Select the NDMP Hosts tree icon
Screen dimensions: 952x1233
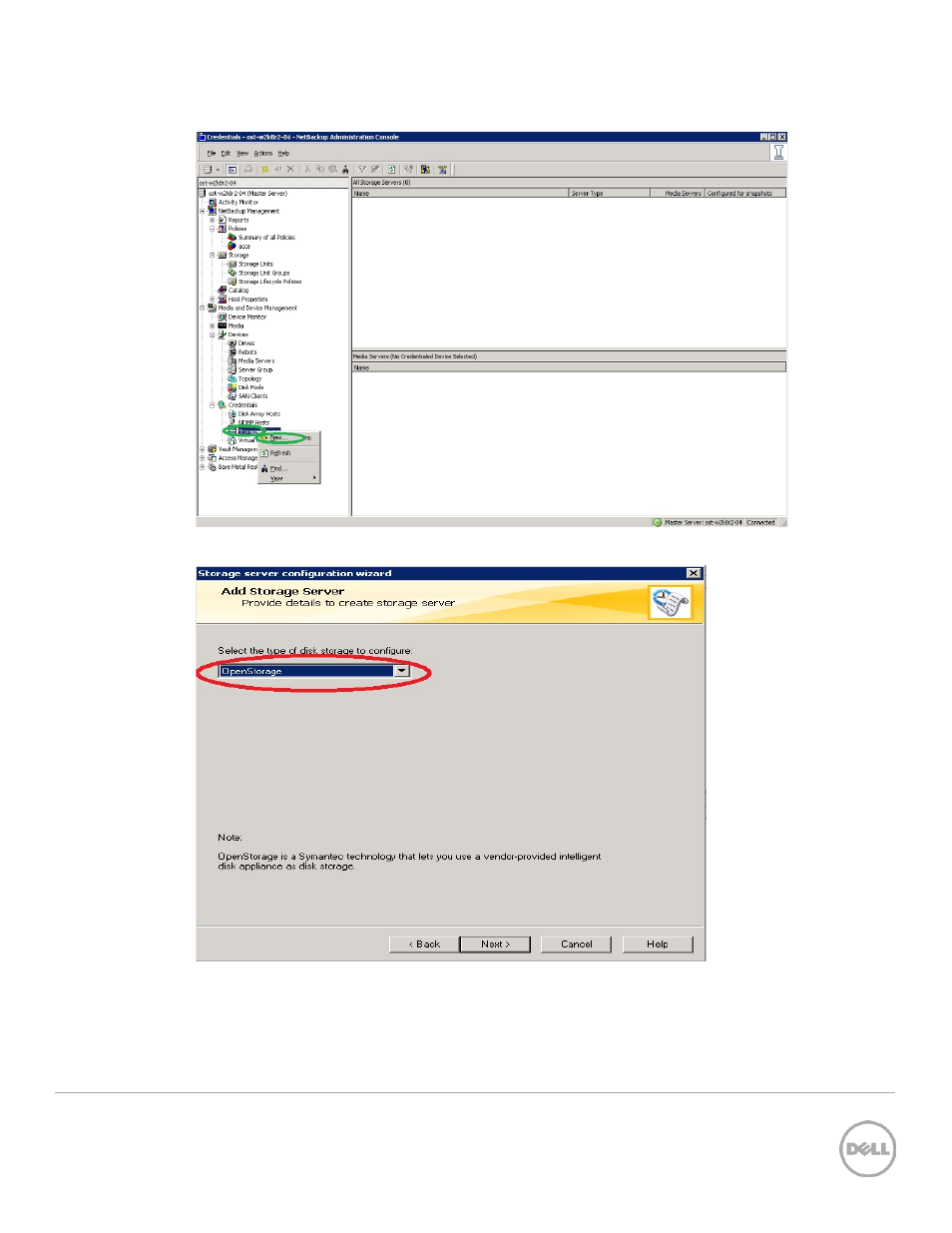pos(232,422)
